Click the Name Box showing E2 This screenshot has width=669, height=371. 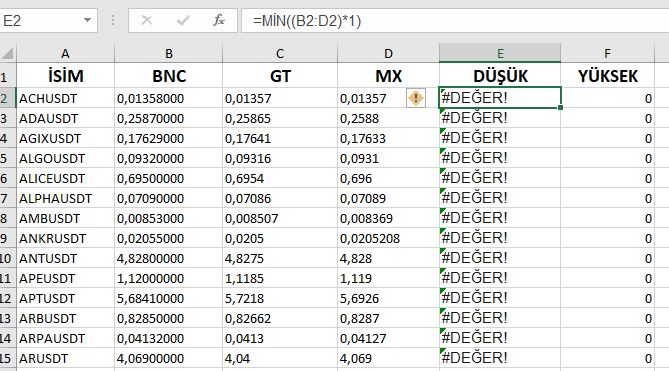pos(41,20)
